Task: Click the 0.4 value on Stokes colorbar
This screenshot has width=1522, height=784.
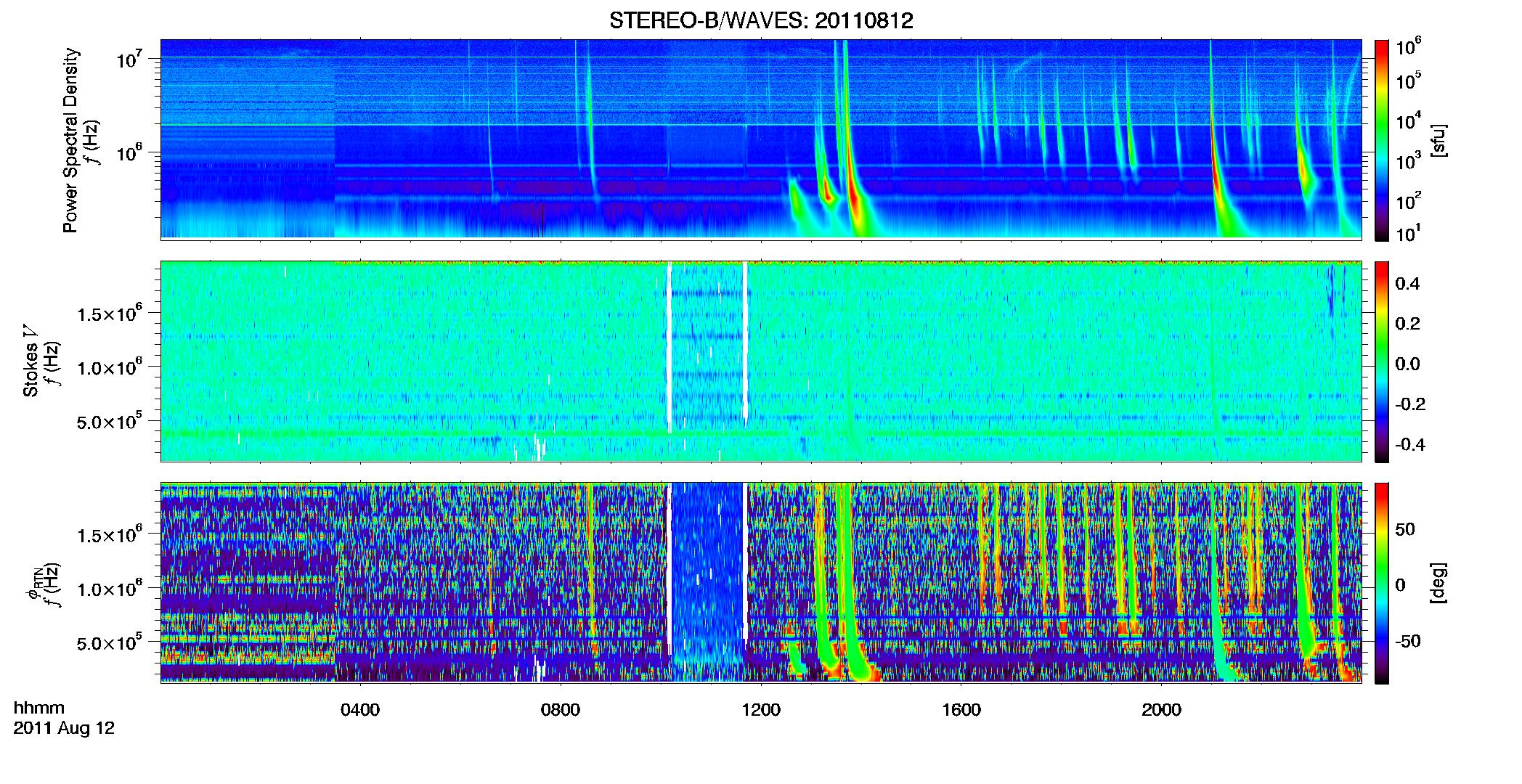Action: (x=1407, y=284)
